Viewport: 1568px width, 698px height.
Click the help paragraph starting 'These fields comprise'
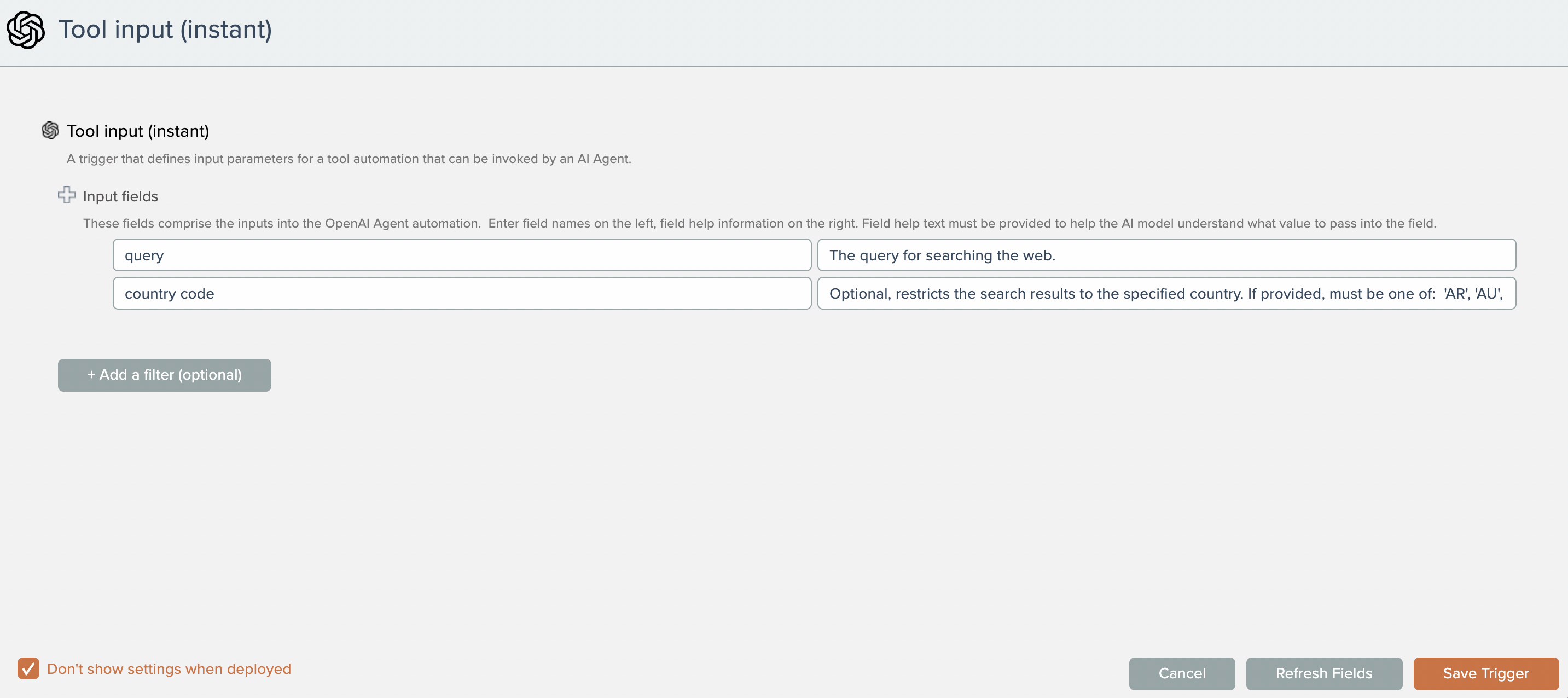tap(758, 223)
